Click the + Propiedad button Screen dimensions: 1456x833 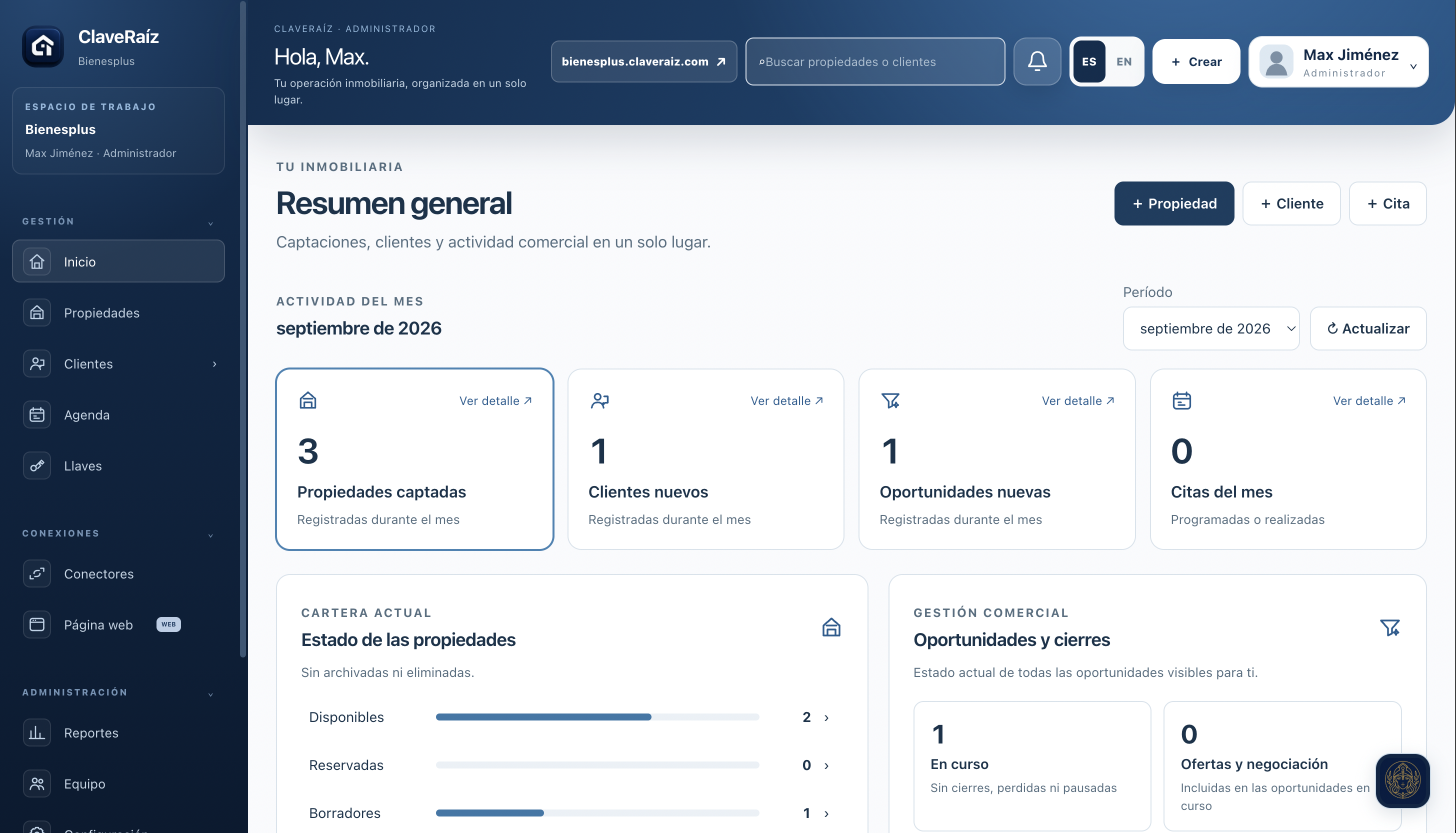(1174, 203)
